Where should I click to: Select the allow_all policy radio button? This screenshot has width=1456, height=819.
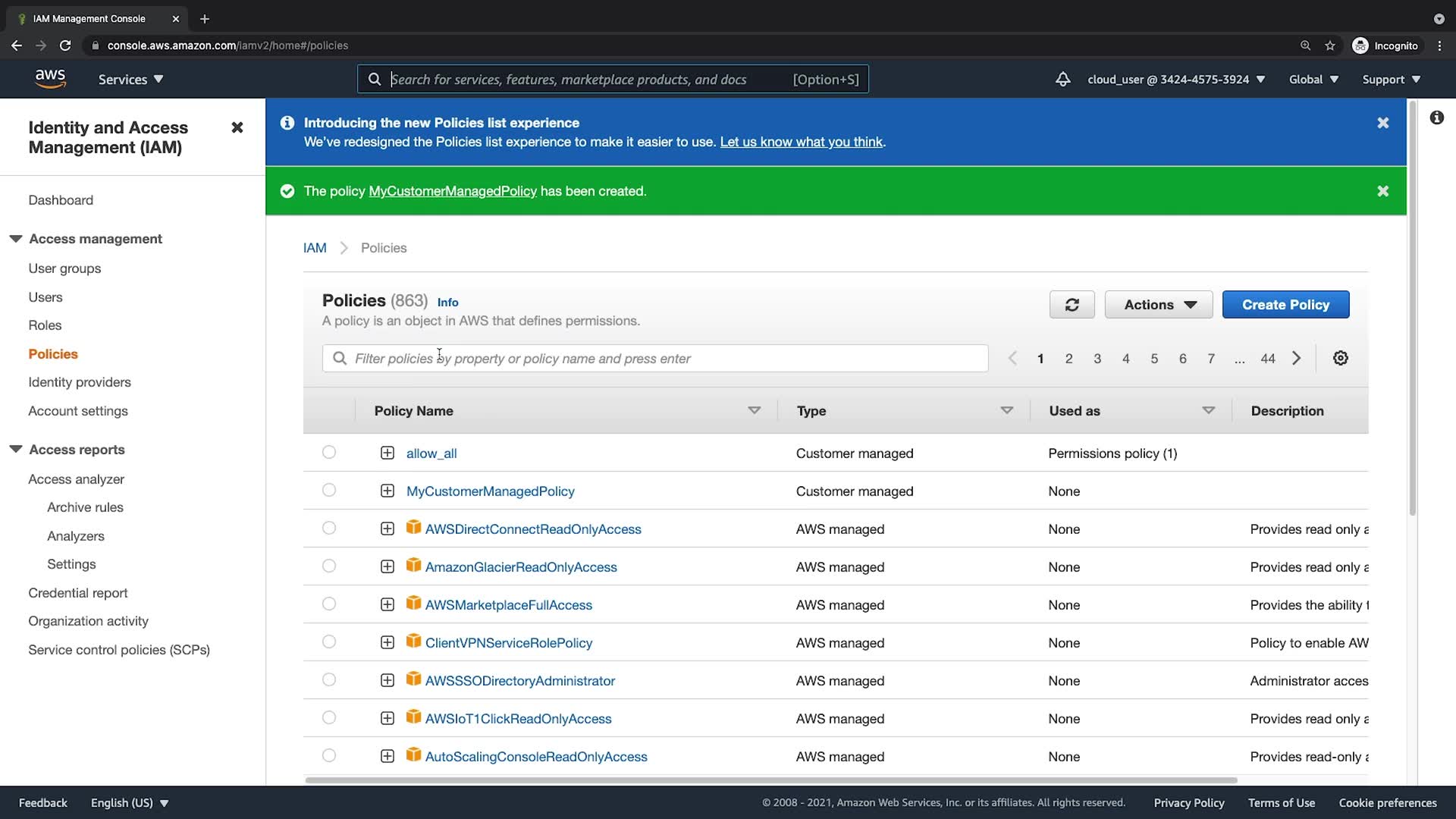point(328,453)
